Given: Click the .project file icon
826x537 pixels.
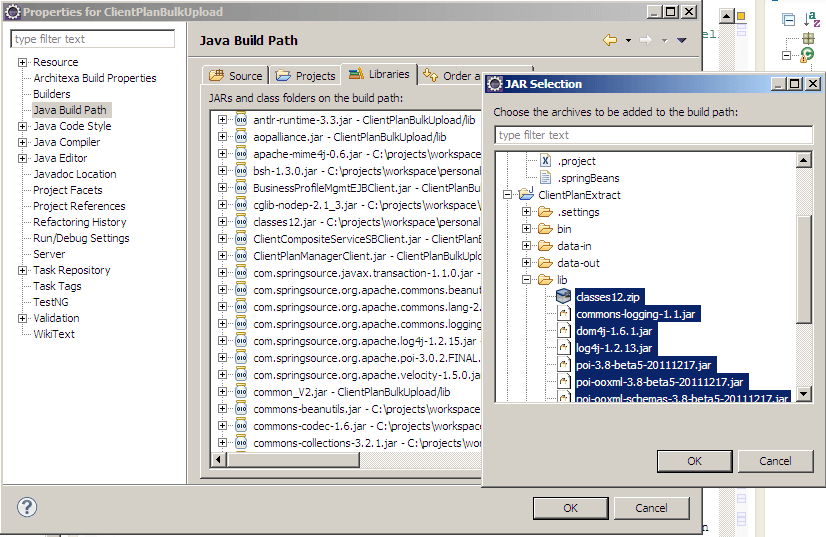Looking at the screenshot, I should (545, 161).
